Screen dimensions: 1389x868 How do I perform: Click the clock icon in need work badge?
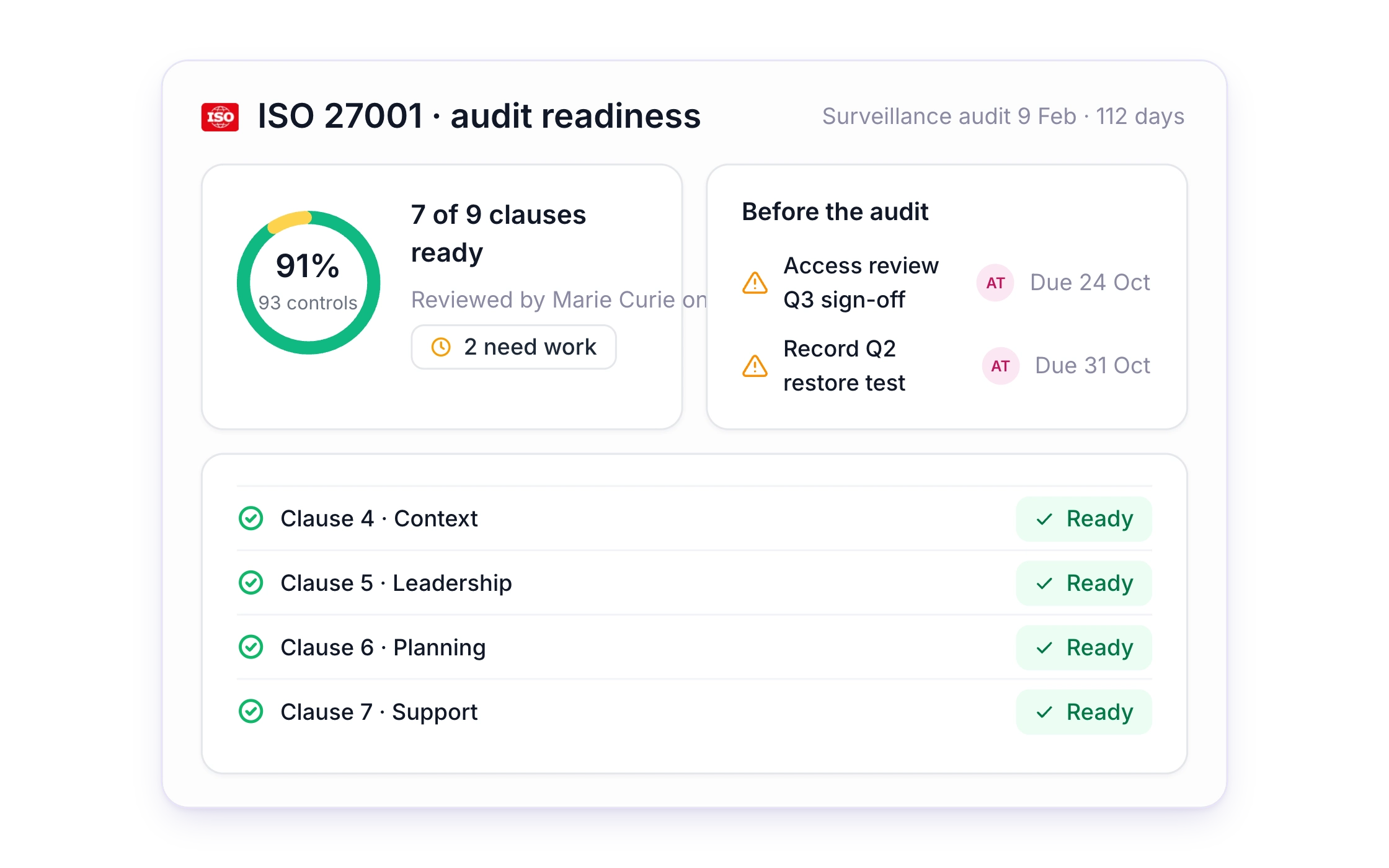pyautogui.click(x=441, y=347)
